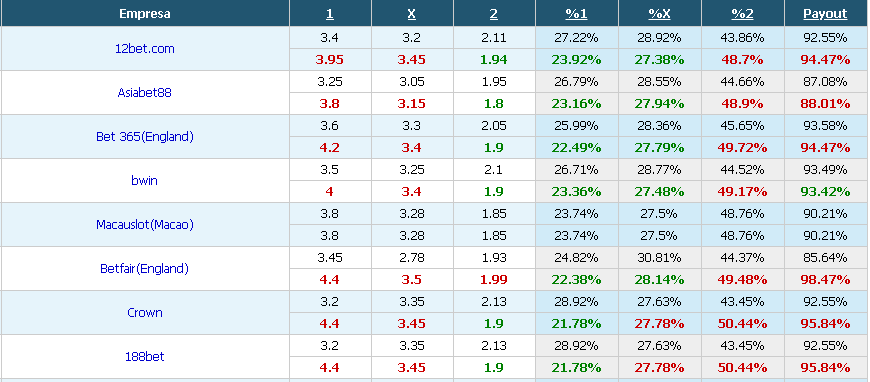This screenshot has width=870, height=382.
Task: Click the Empresa column header
Action: pyautogui.click(x=145, y=14)
